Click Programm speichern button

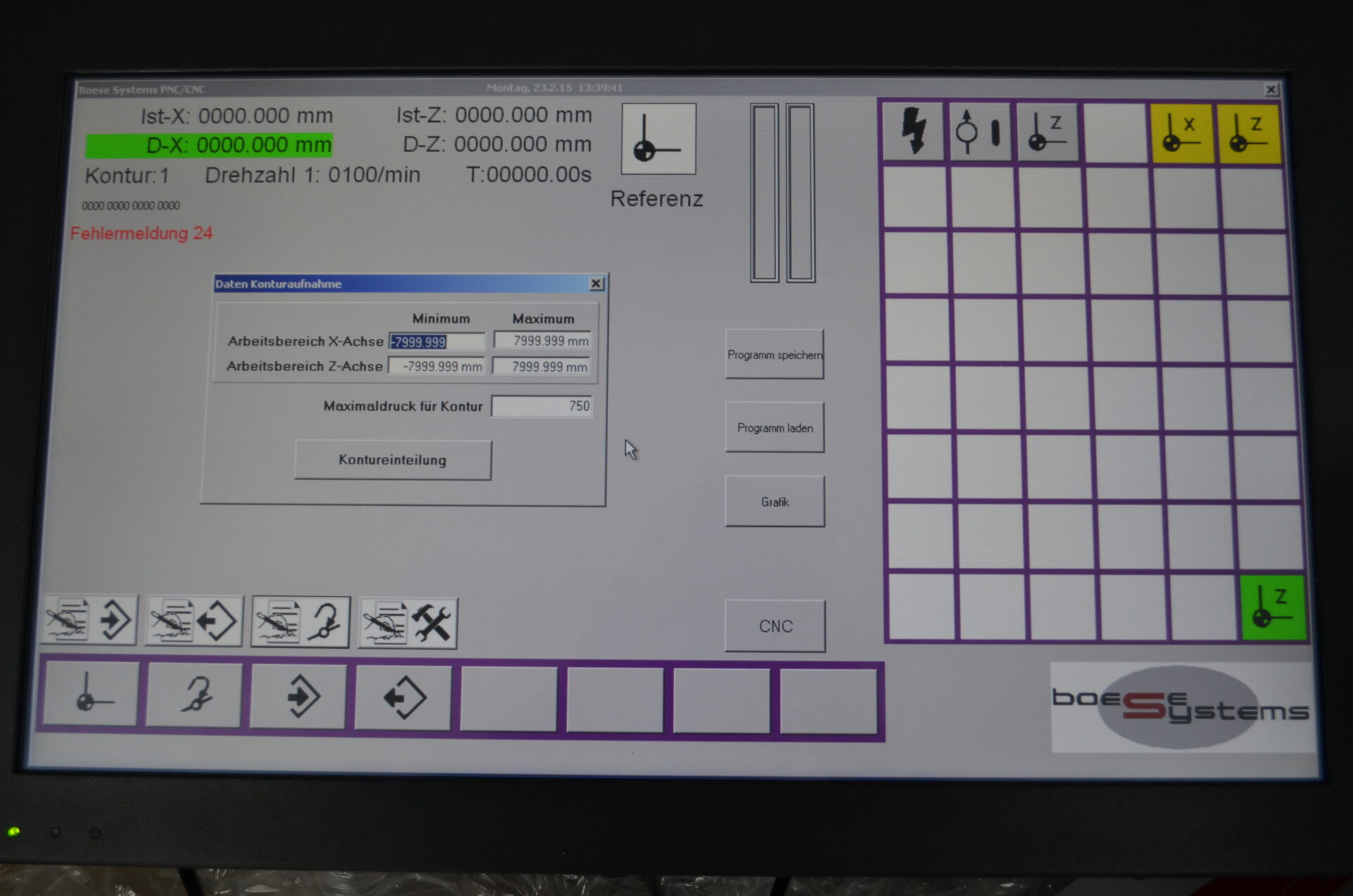click(x=774, y=354)
